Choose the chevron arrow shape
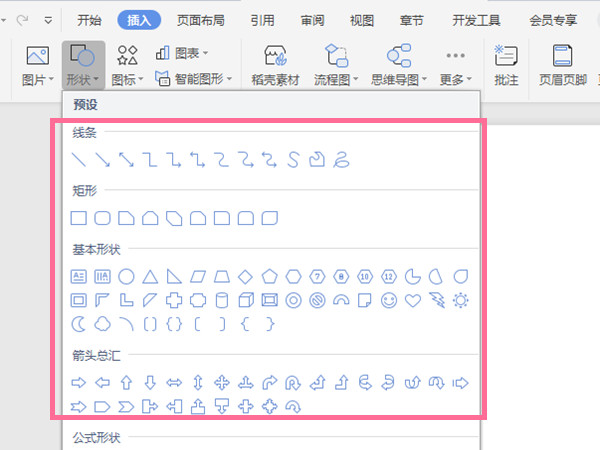The image size is (600, 450). (126, 406)
